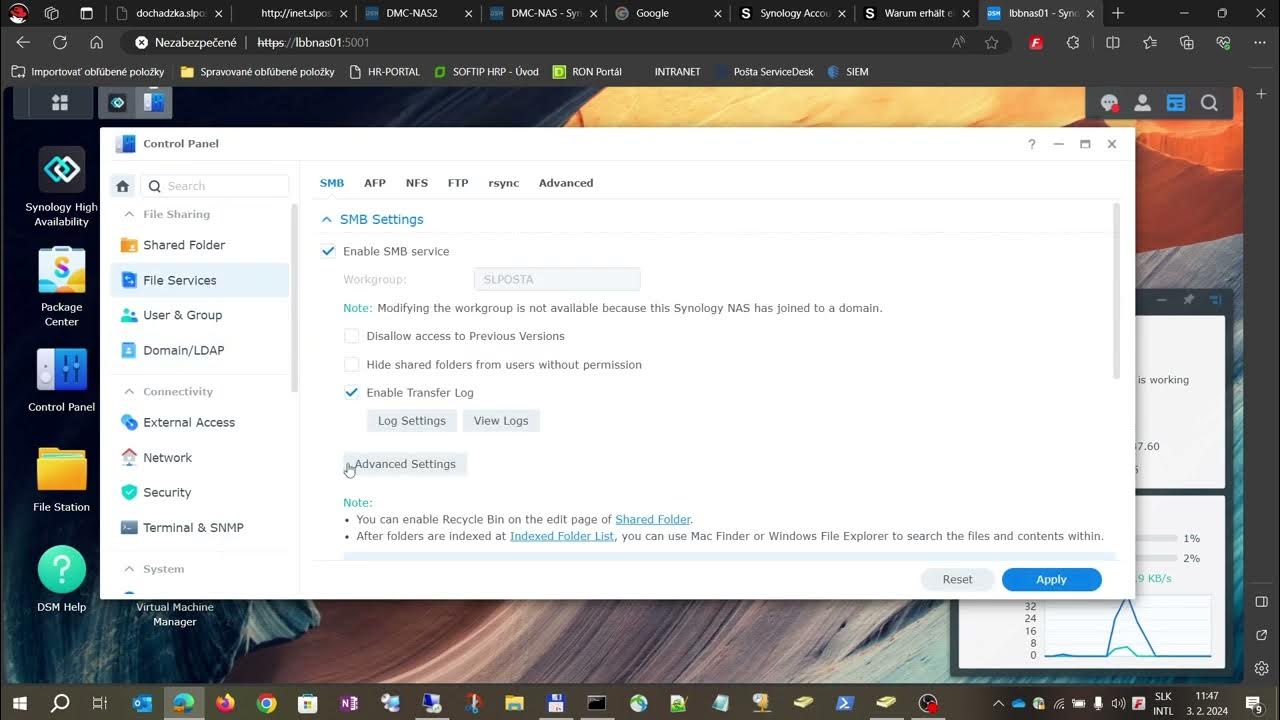The height and width of the screenshot is (720, 1280).
Task: Open DSM user account options icon
Action: point(1142,103)
